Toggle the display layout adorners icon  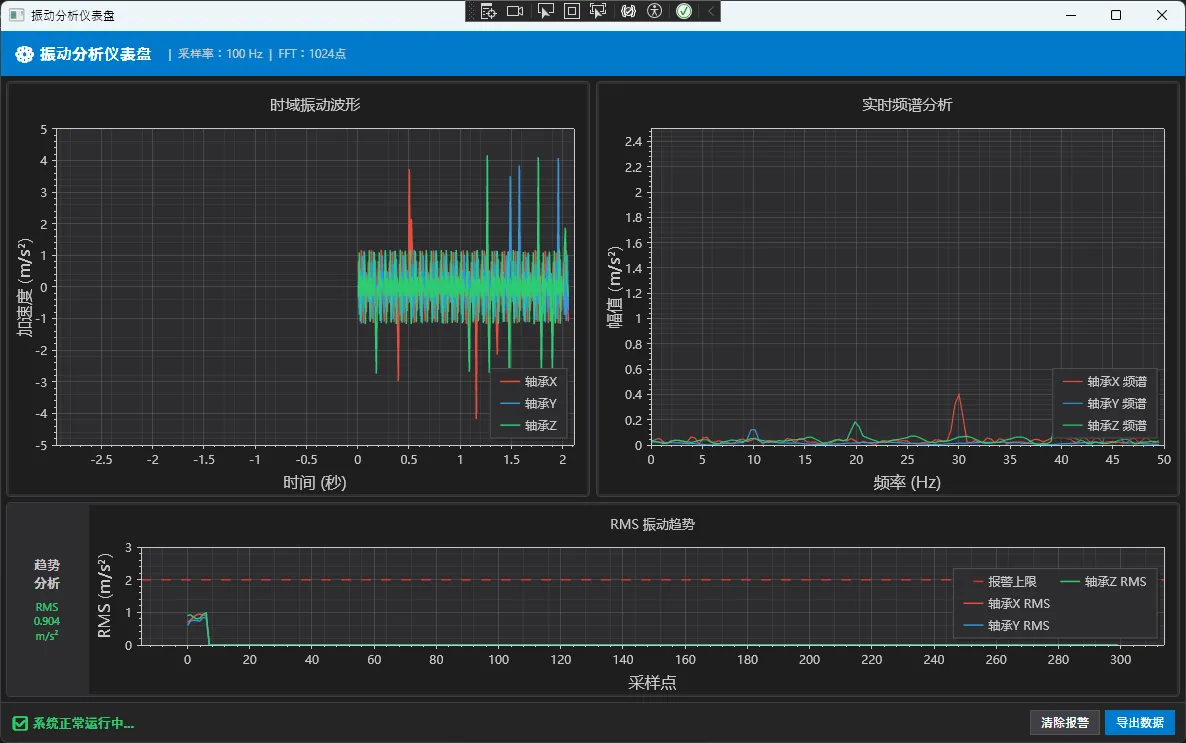pos(572,11)
